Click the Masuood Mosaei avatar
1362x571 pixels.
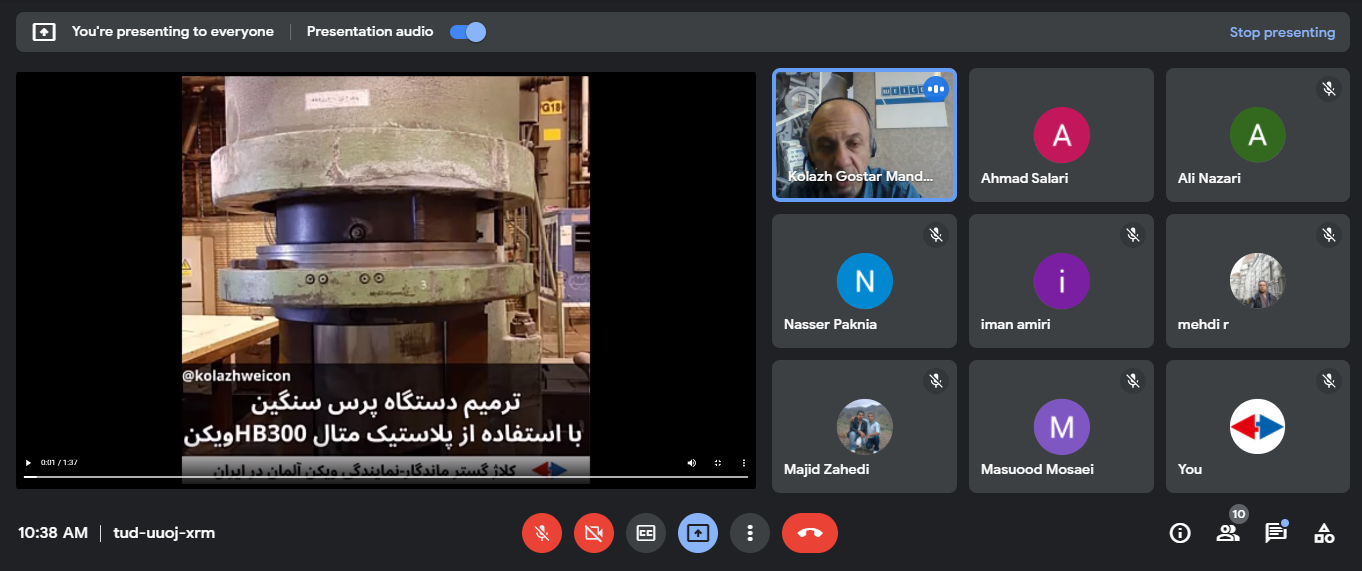(1061, 427)
